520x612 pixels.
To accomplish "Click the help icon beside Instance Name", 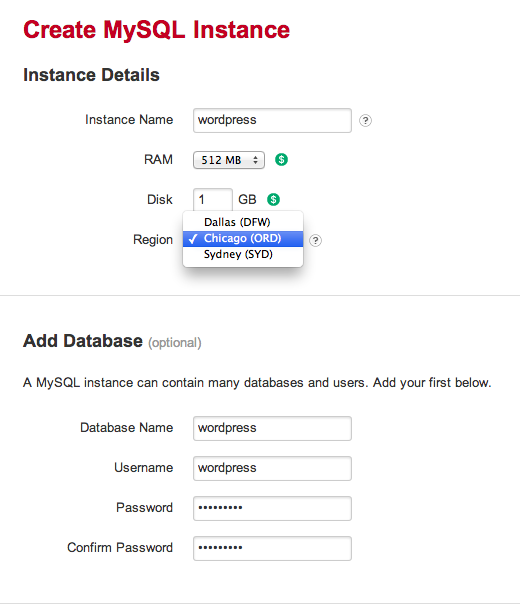I will pos(365,120).
